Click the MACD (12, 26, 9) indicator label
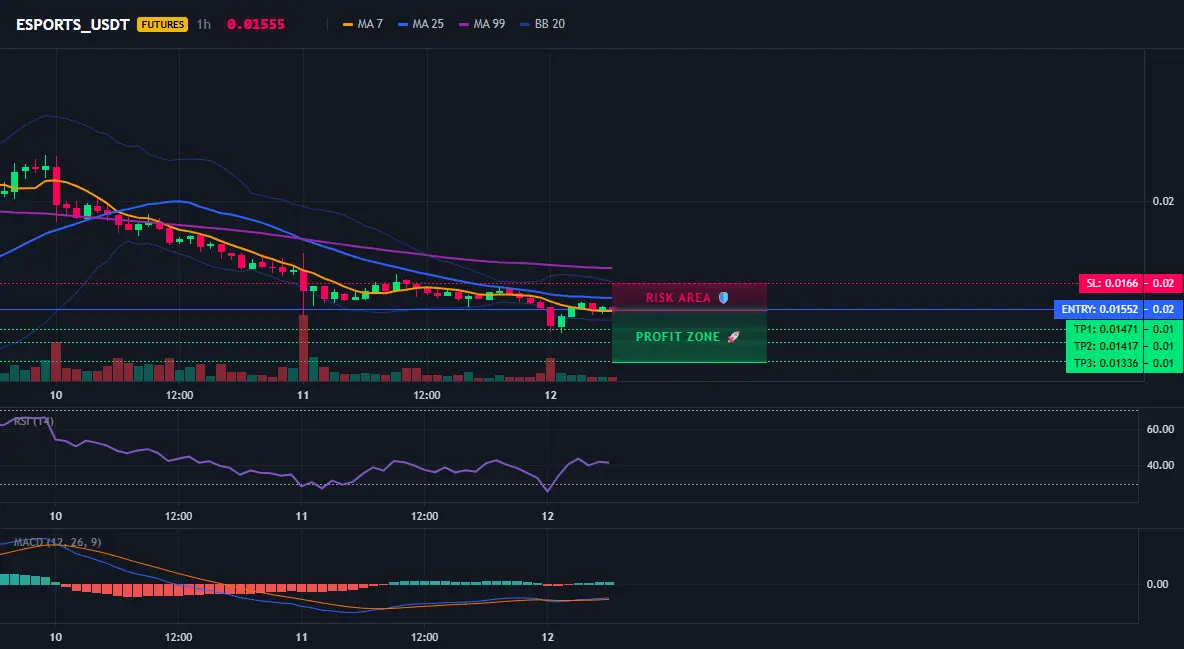1184x649 pixels. [x=57, y=542]
